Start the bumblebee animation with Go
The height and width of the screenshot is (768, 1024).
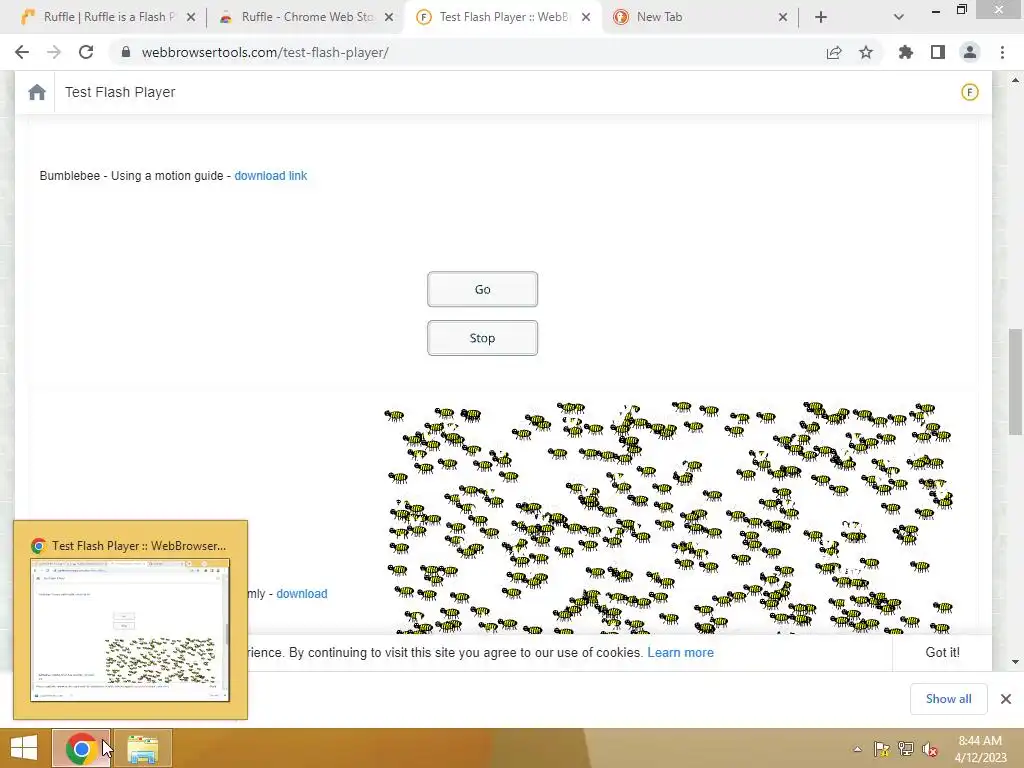tap(483, 289)
